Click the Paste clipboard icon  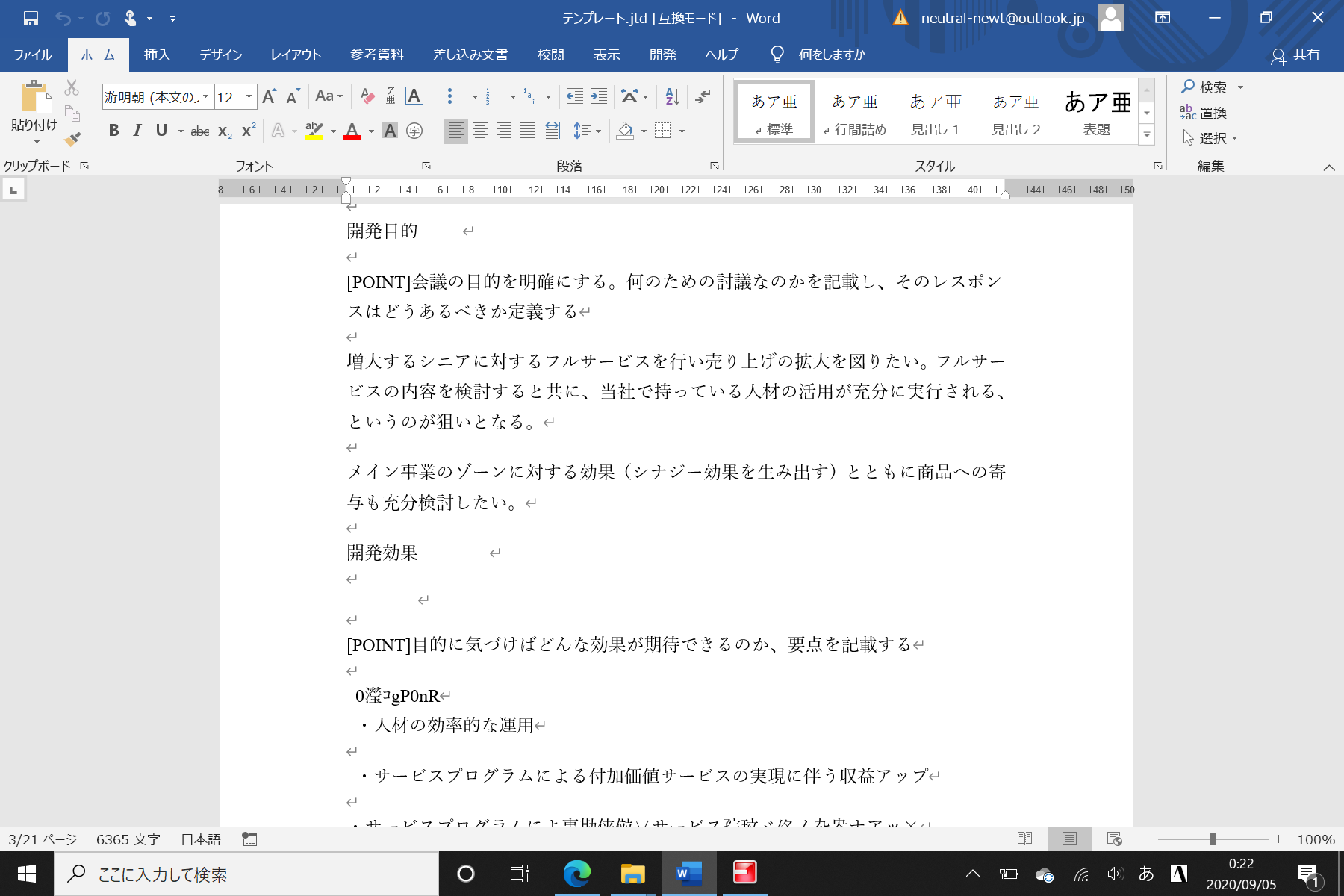[x=34, y=97]
